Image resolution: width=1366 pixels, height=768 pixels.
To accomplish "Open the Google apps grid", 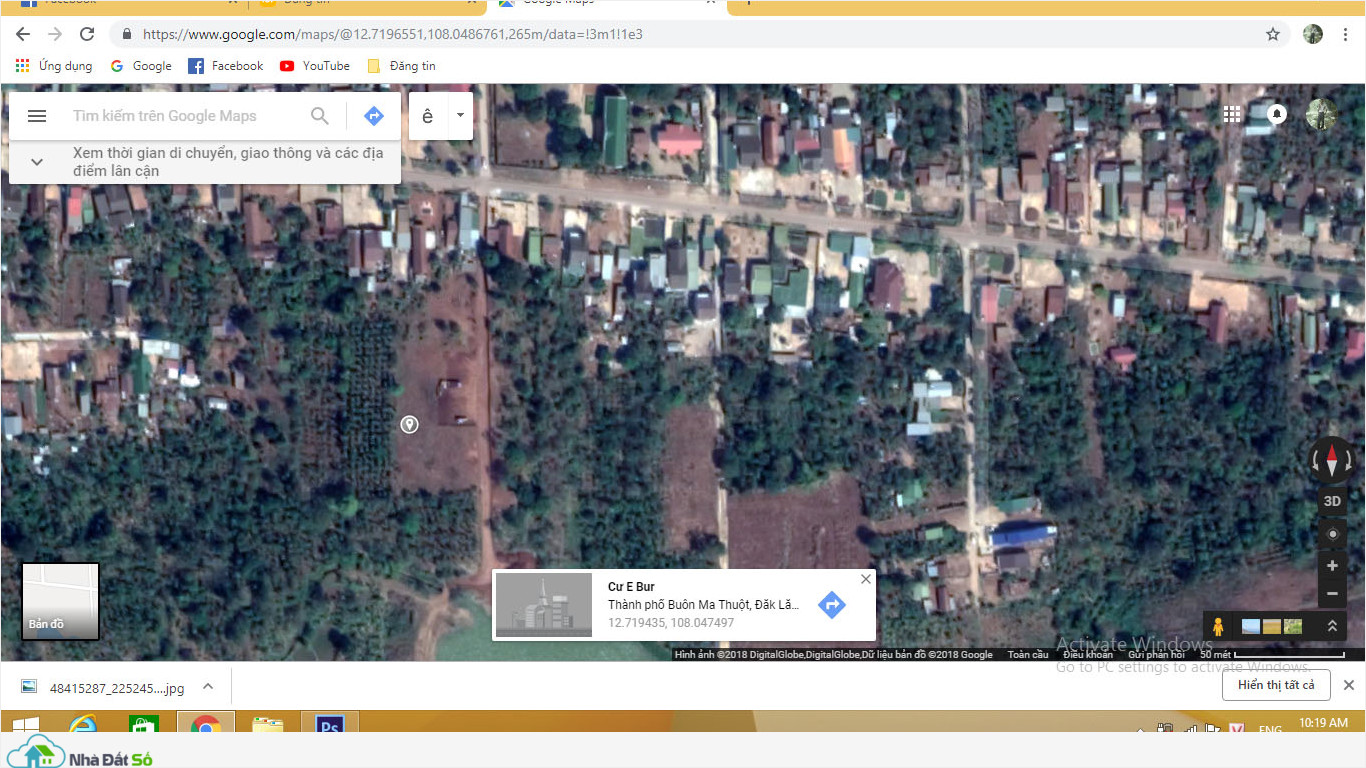I will tap(1232, 114).
